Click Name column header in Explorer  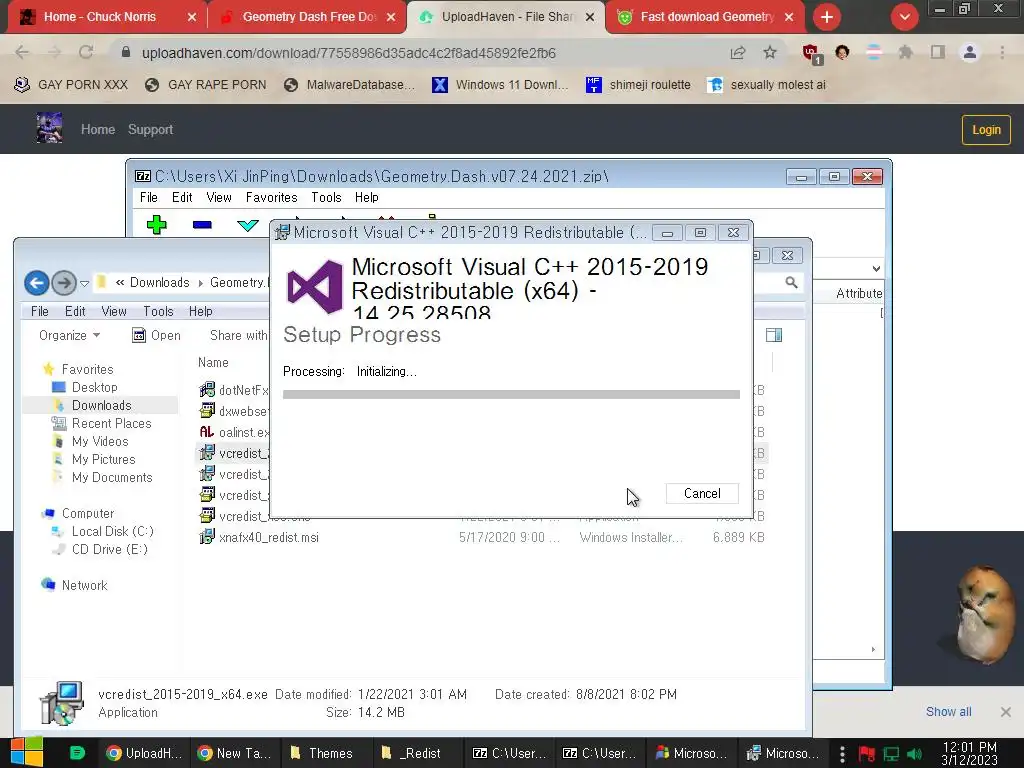[213, 362]
